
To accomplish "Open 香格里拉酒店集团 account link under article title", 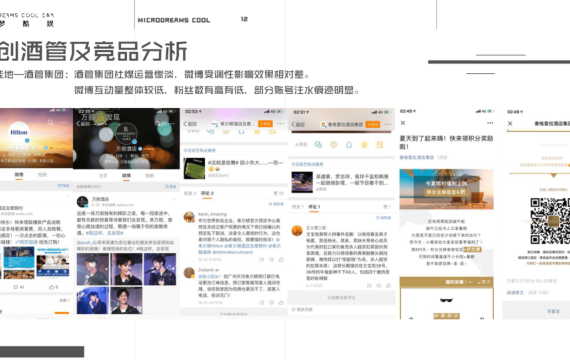I will pos(417,157).
